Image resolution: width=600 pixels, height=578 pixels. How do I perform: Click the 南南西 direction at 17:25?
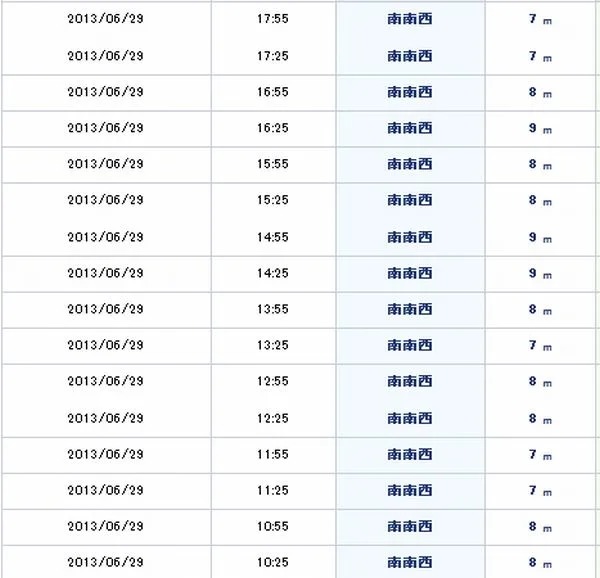coord(410,56)
